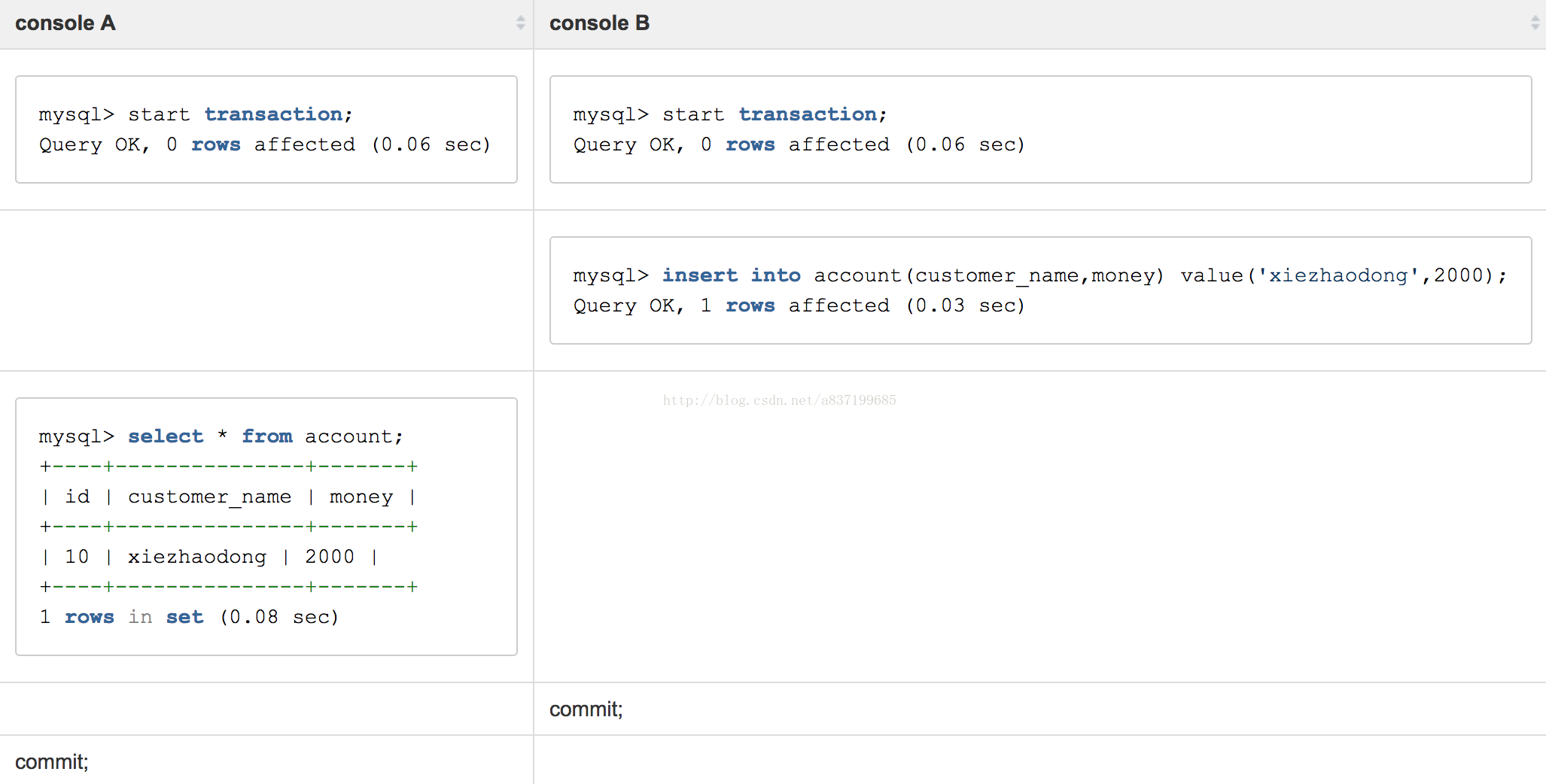Click the 'Query OK, 1 rows affected' line
This screenshot has width=1546, height=784.
pos(799,305)
